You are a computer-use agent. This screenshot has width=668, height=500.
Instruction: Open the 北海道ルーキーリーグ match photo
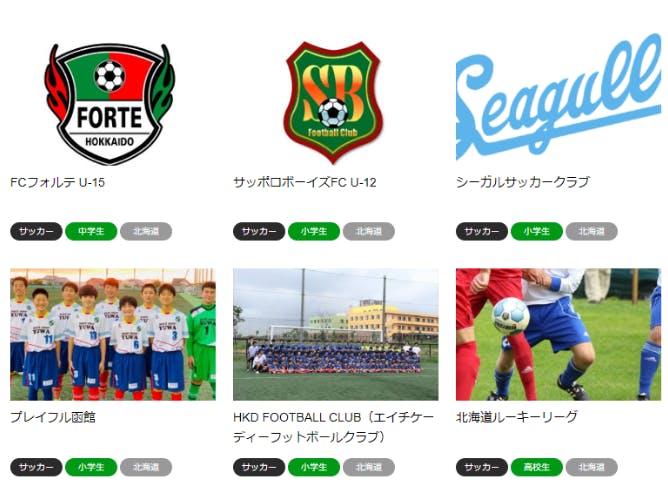[x=559, y=334]
